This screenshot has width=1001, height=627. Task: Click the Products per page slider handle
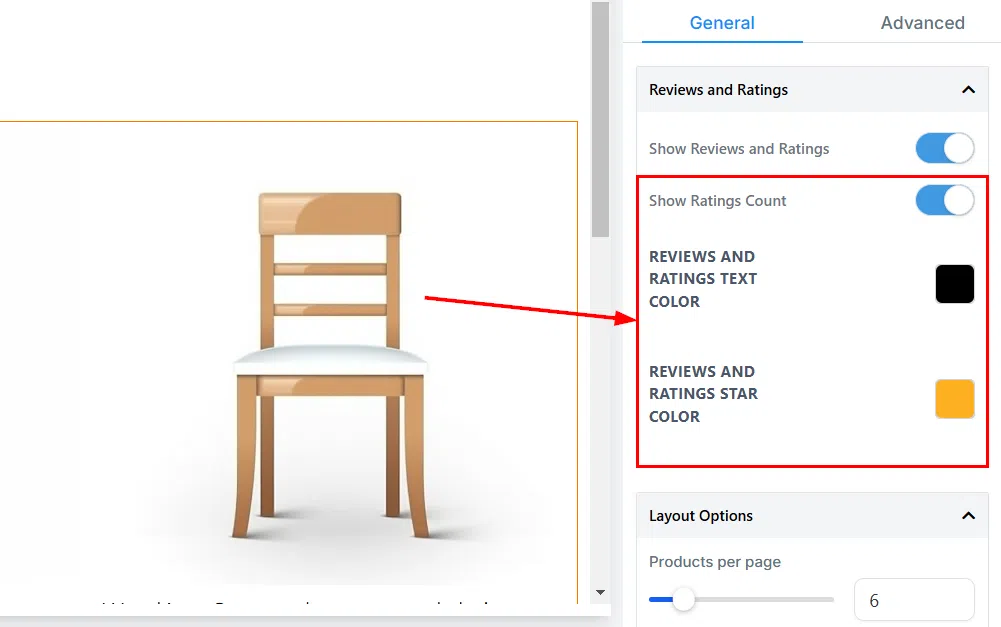pyautogui.click(x=683, y=600)
